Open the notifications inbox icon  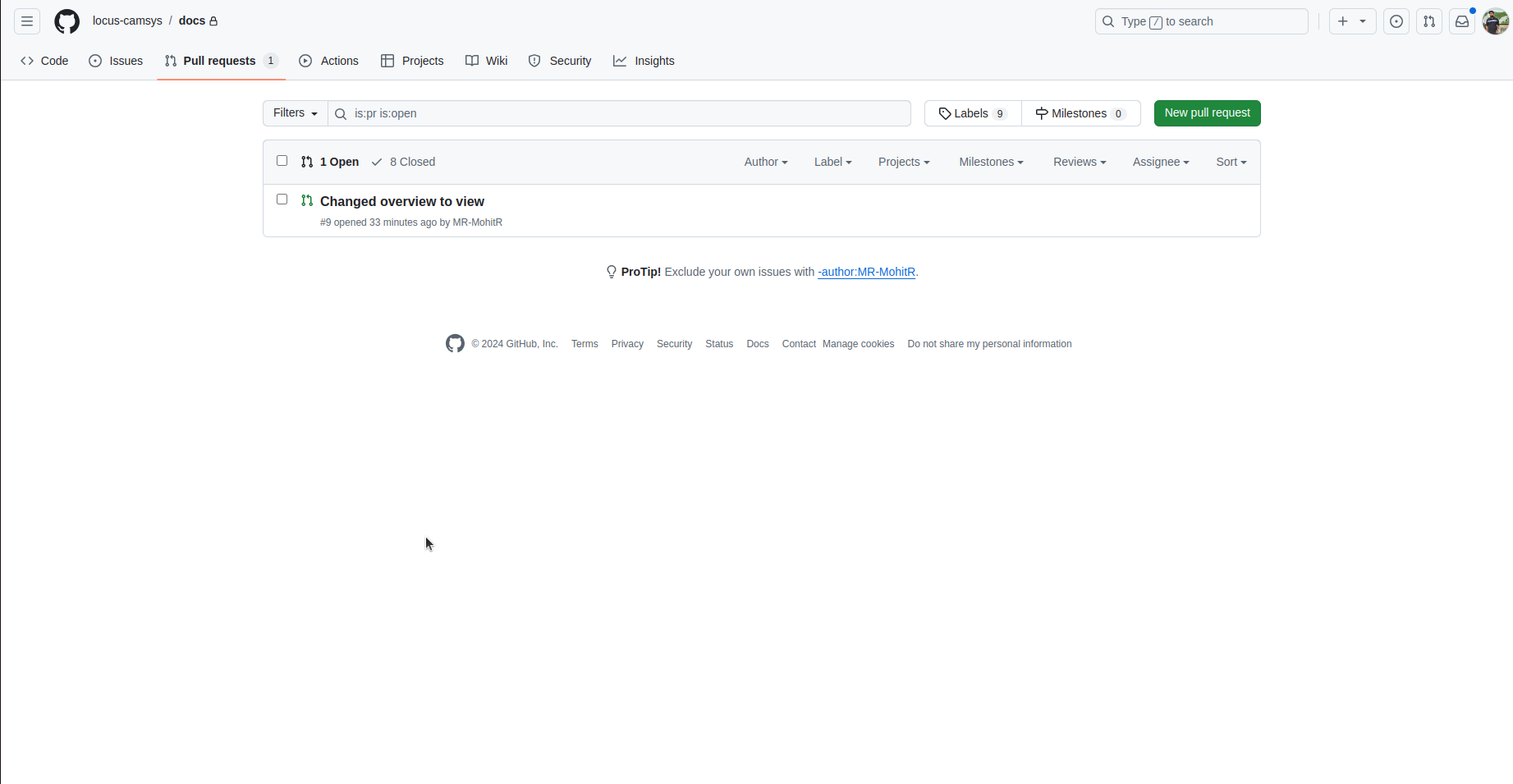pos(1462,21)
